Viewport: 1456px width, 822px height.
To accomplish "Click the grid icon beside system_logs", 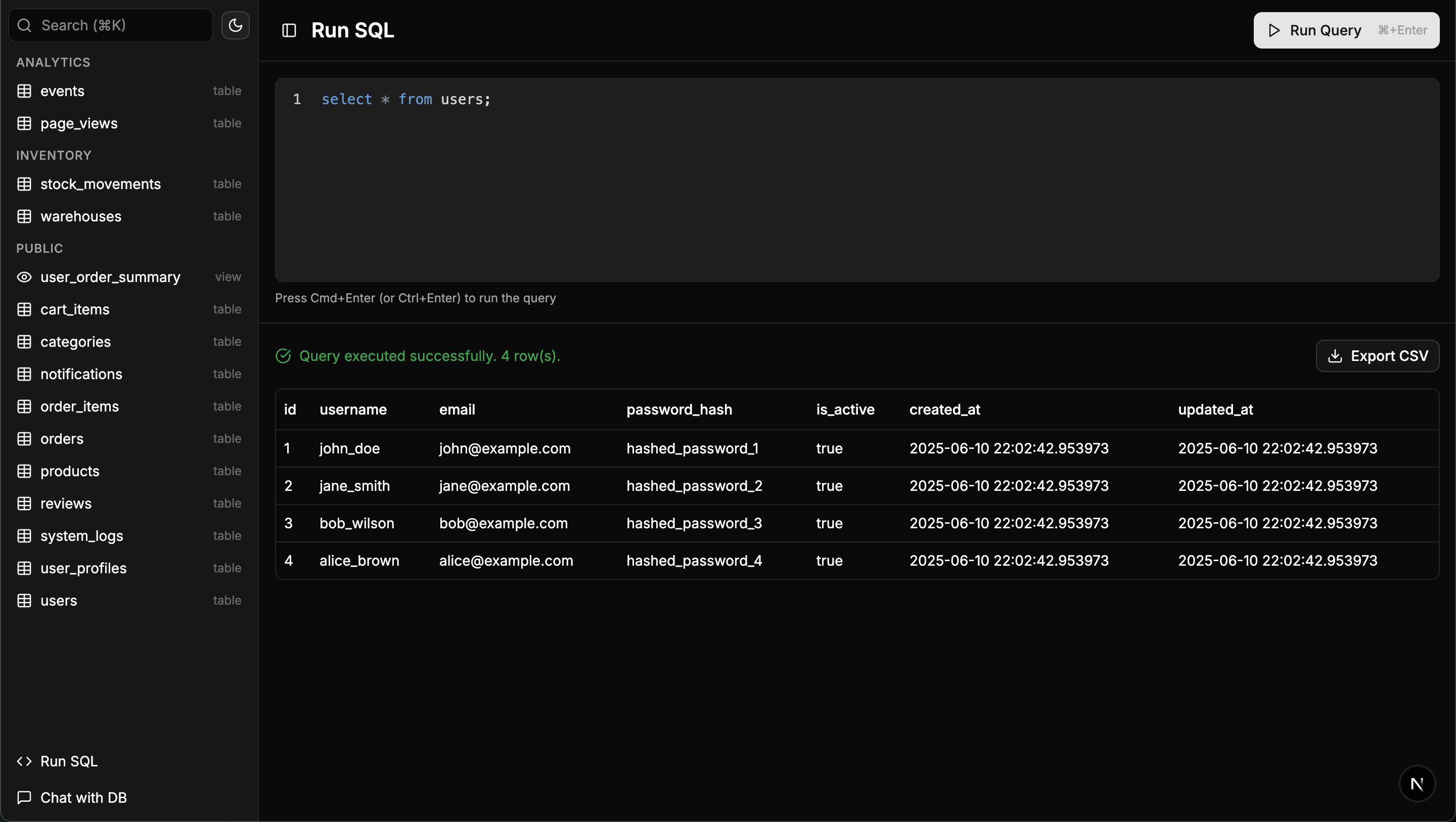I will point(24,536).
